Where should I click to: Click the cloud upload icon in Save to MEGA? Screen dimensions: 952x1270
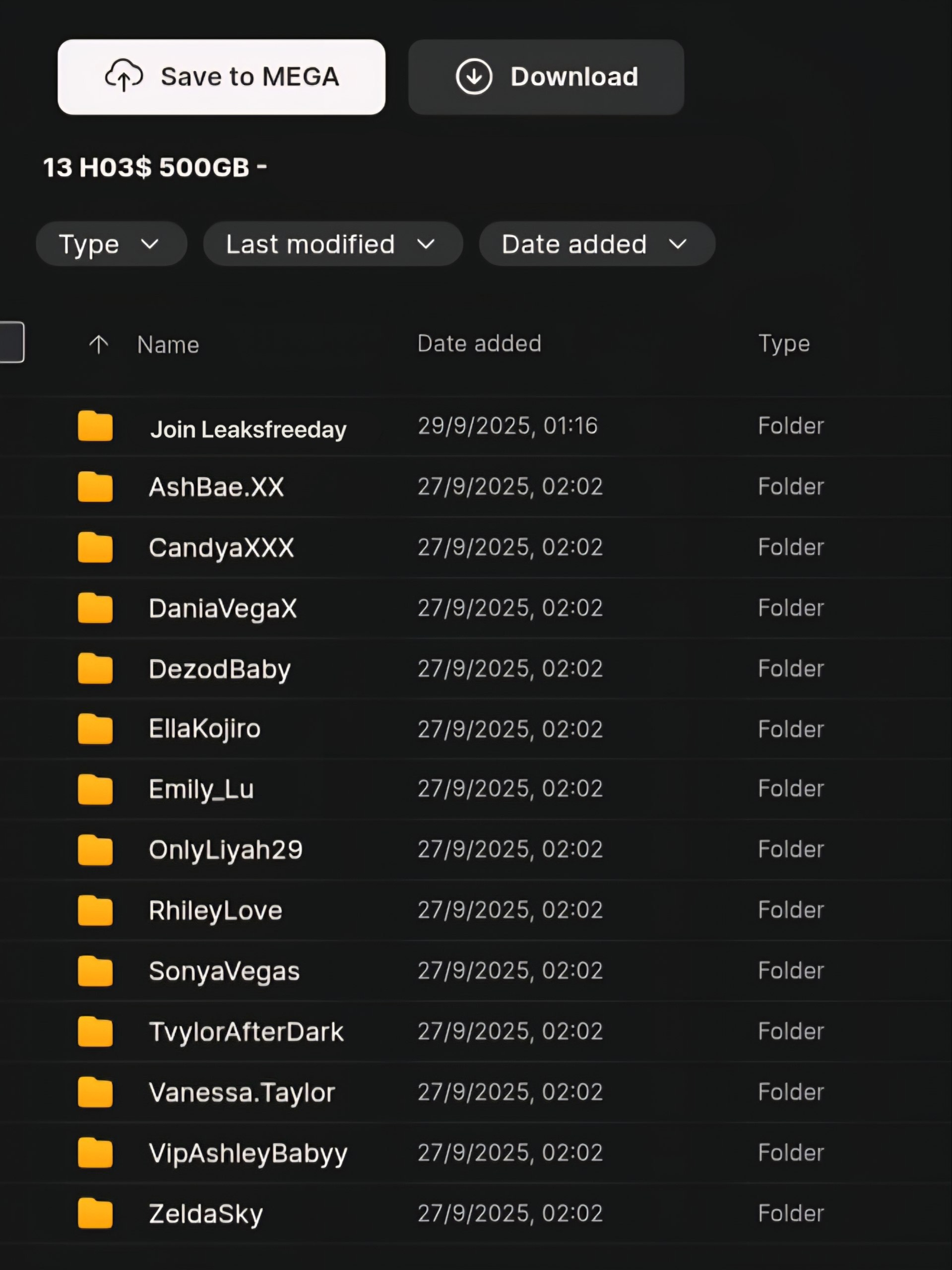[x=124, y=76]
